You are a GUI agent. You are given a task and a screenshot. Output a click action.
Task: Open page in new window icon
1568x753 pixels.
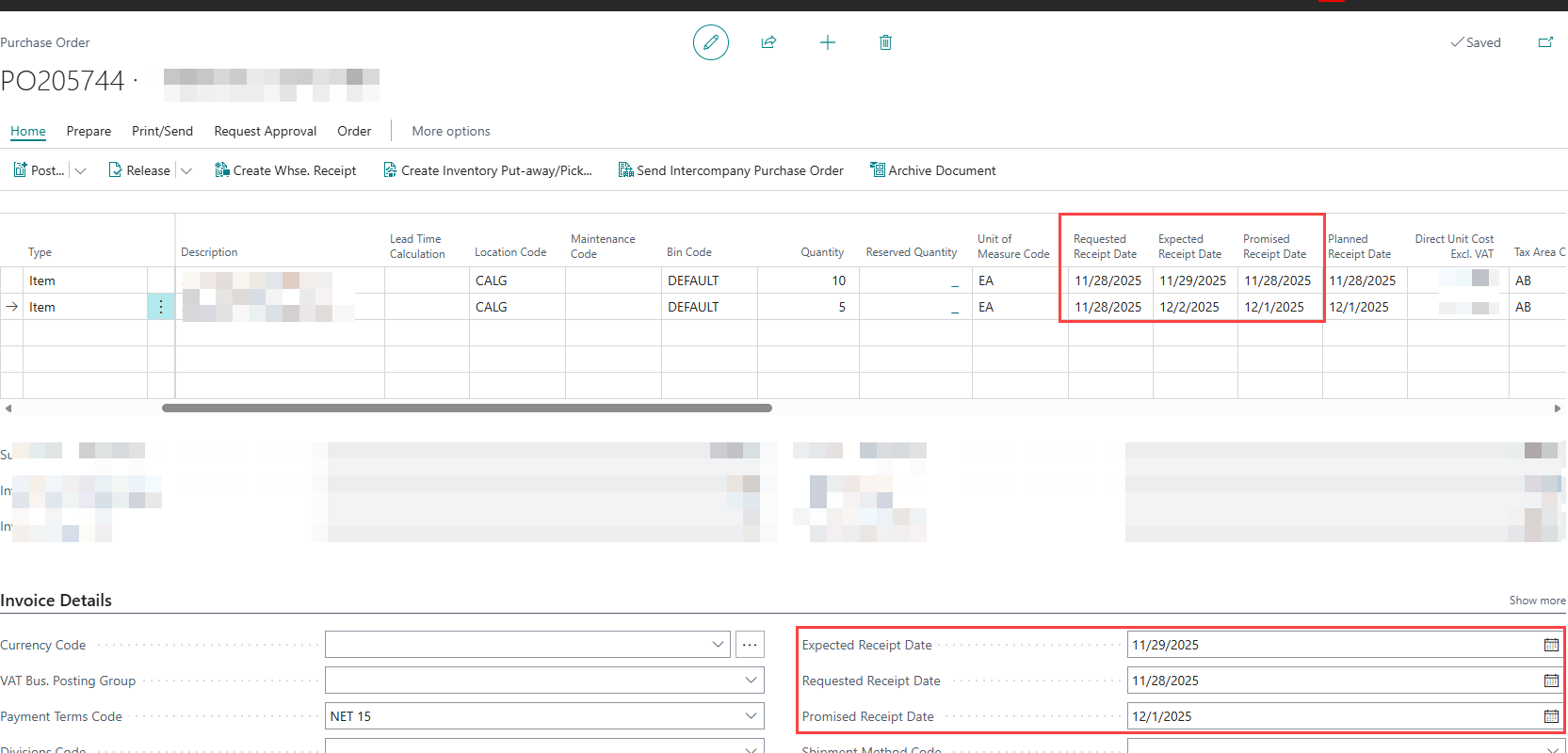1544,42
